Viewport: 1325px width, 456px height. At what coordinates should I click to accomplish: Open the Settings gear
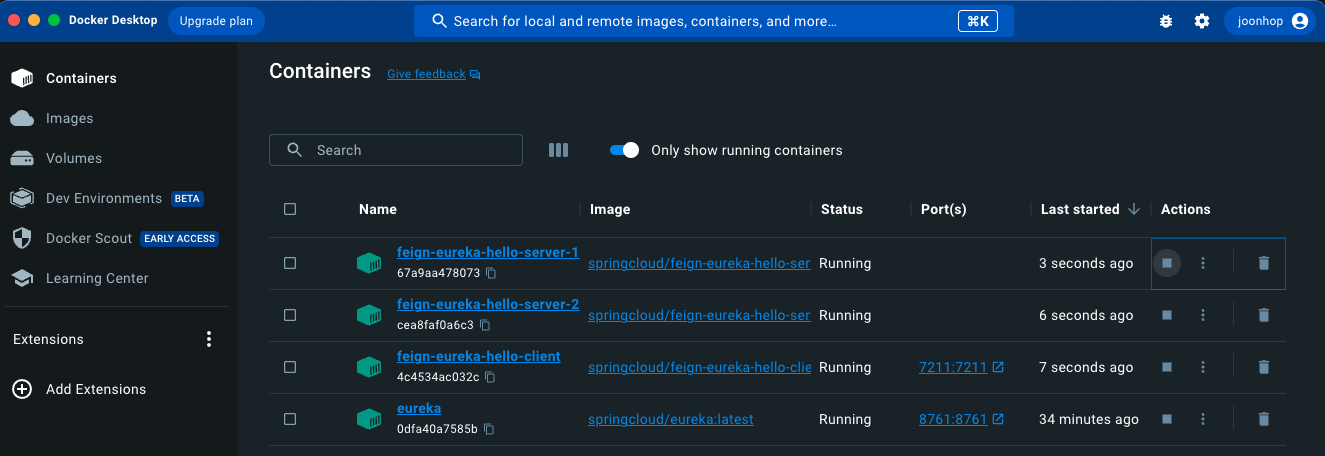(1202, 21)
